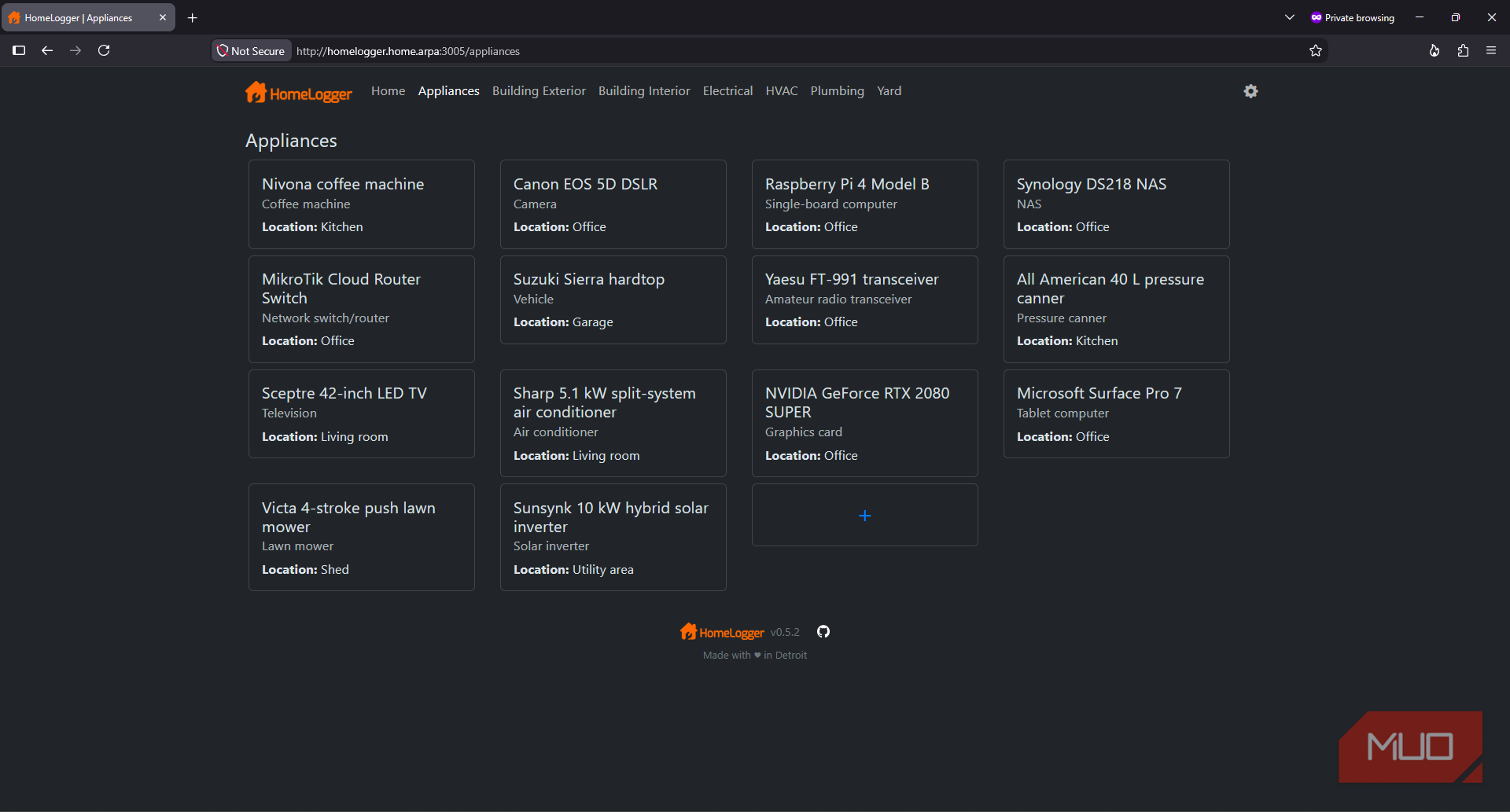Open the Plumbing section

[838, 91]
